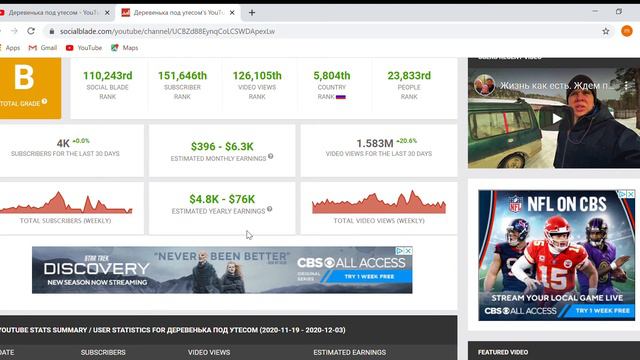640x360 pixels.
Task: Click the $396 - $6.3K monthly earnings
Action: [x=222, y=147]
